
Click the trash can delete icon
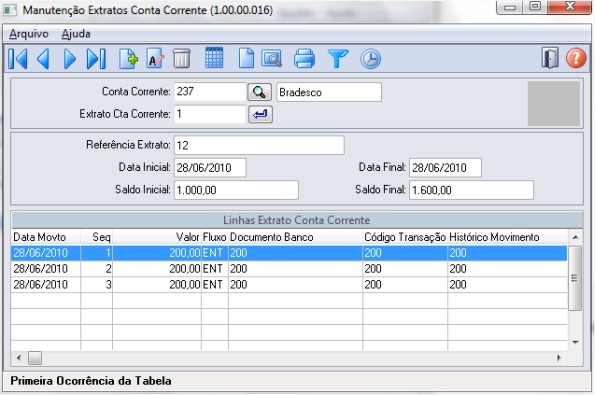click(x=181, y=59)
